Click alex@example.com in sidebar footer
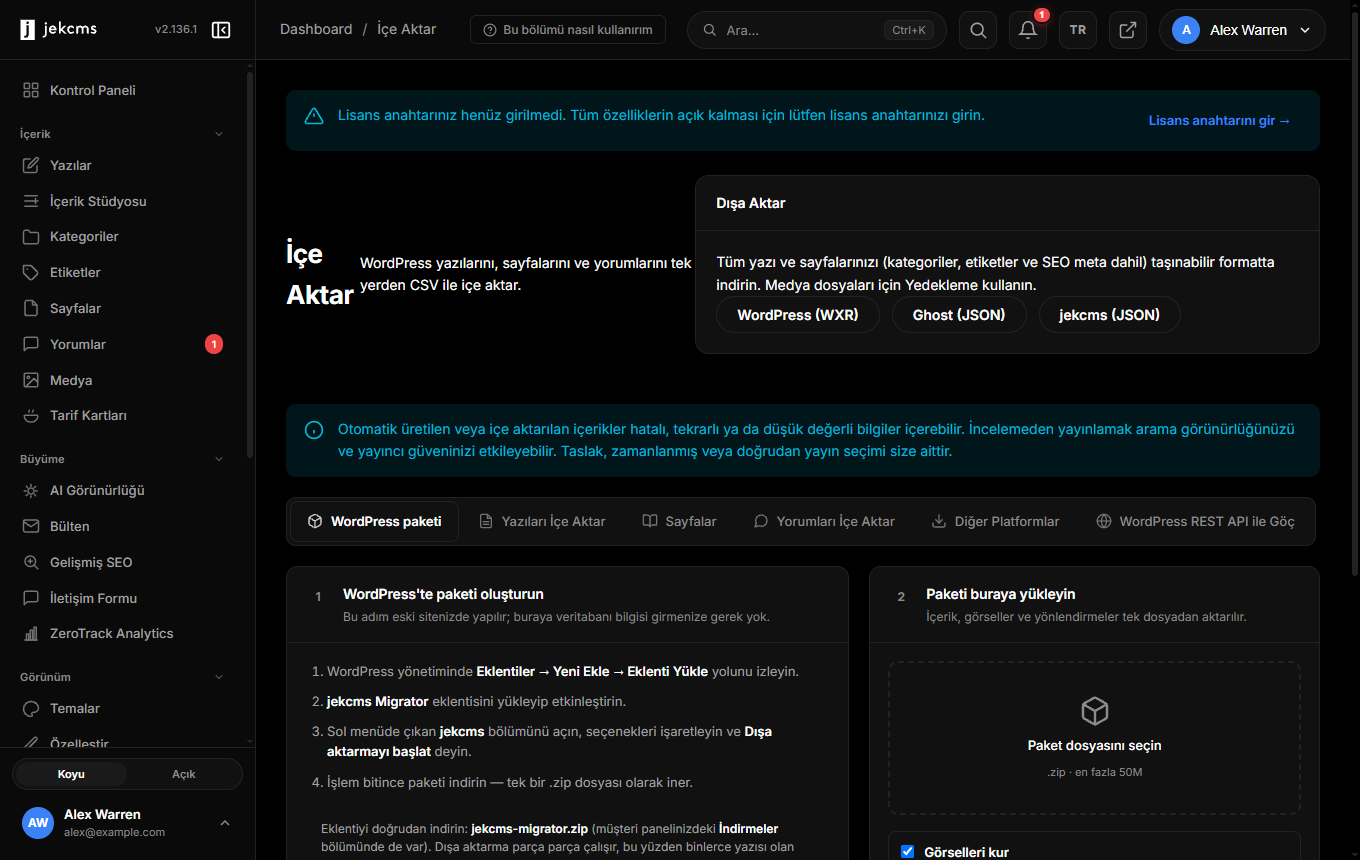This screenshot has height=860, width=1360. [114, 832]
